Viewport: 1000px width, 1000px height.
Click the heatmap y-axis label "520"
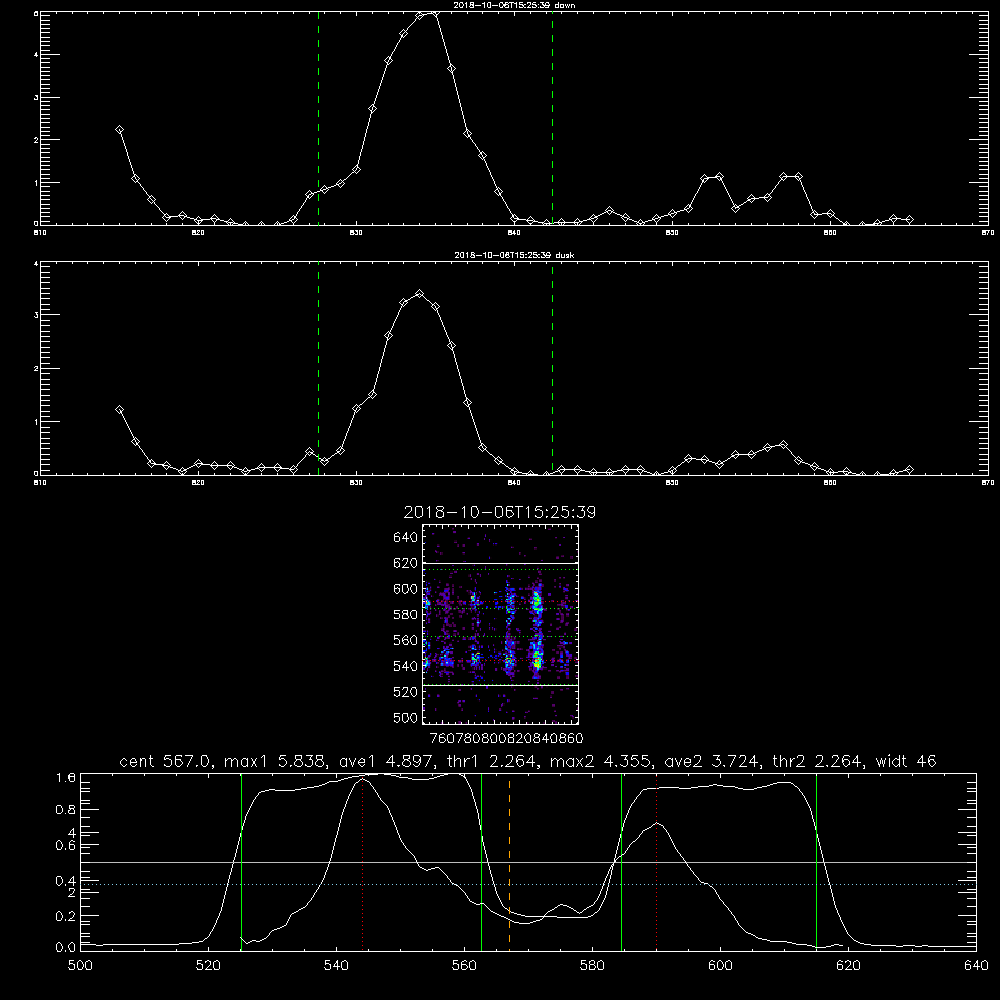click(405, 692)
